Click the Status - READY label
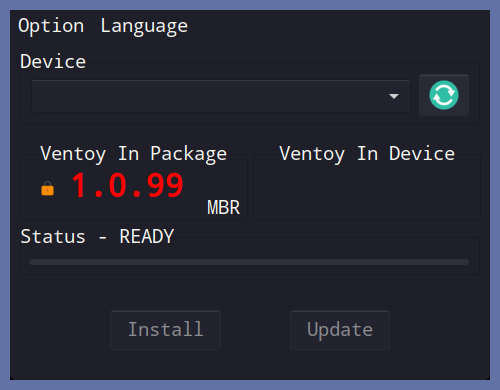 click(97, 237)
